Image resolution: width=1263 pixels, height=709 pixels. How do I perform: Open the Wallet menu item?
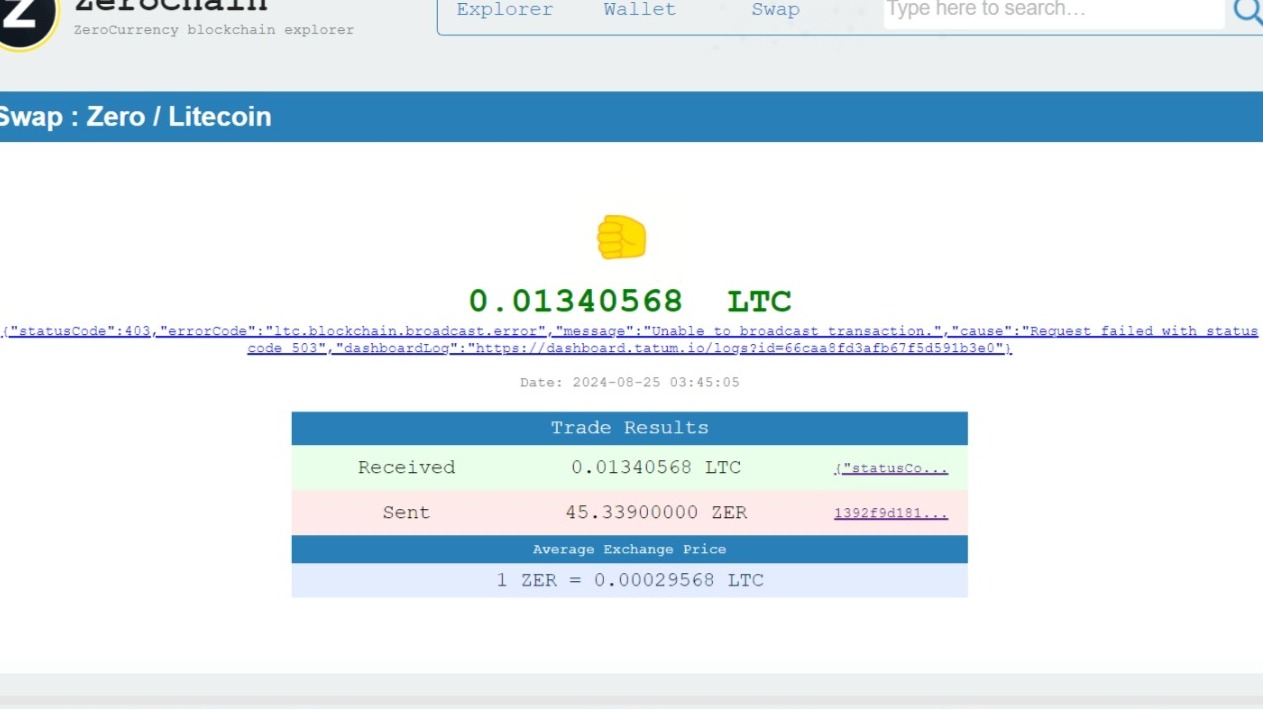coord(640,10)
